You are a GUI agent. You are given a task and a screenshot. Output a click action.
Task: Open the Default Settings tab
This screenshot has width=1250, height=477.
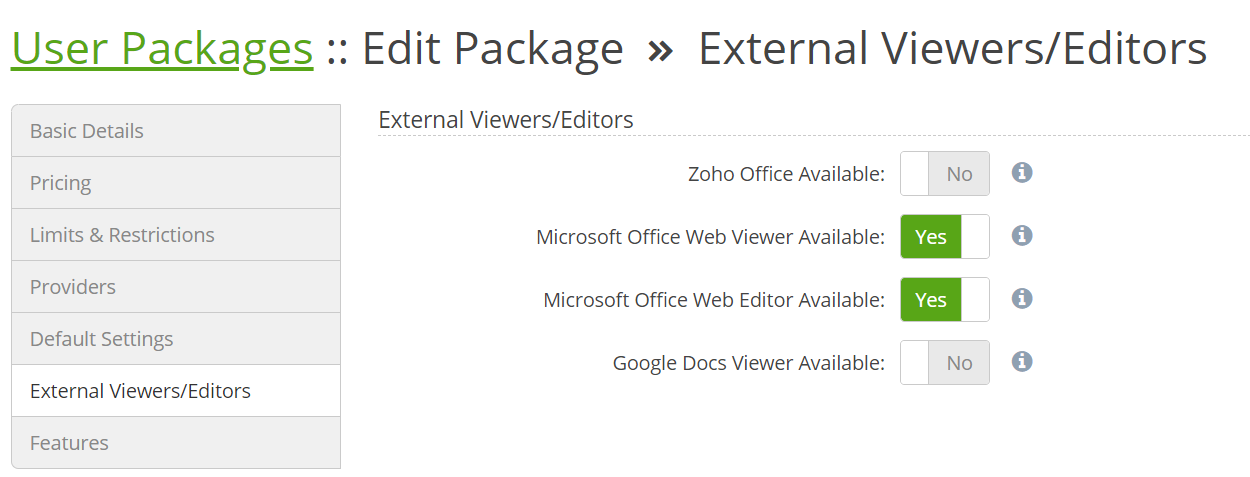(x=176, y=339)
